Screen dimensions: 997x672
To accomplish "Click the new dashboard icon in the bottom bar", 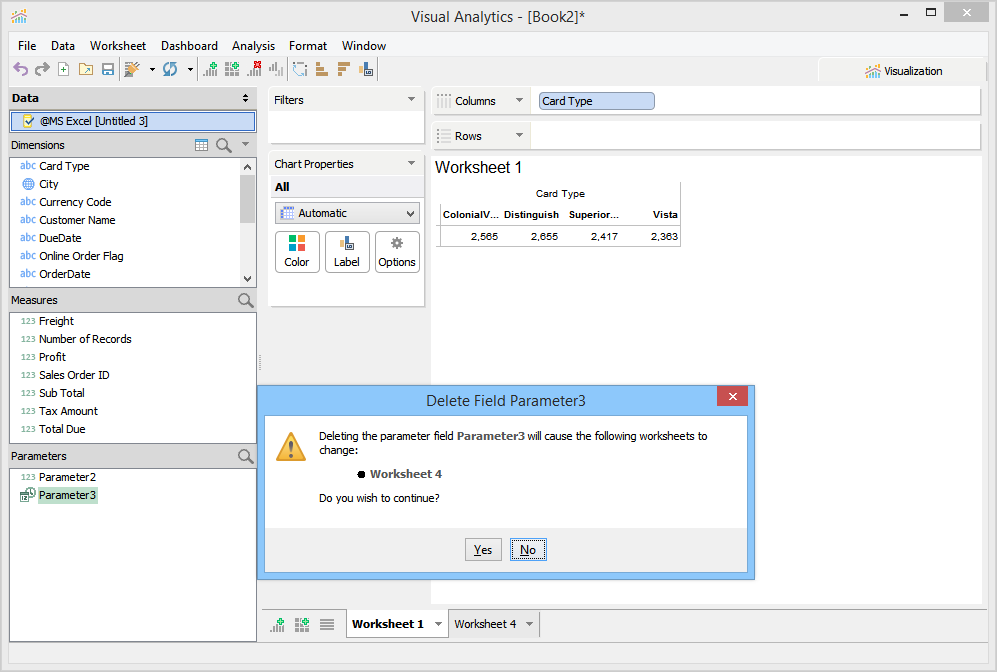I will (x=302, y=624).
